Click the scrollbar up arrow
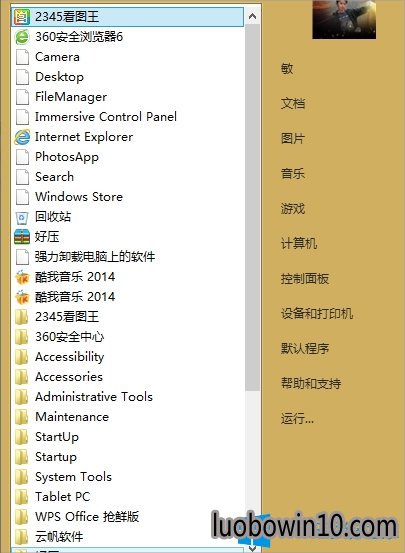This screenshot has height=553, width=405. point(252,16)
